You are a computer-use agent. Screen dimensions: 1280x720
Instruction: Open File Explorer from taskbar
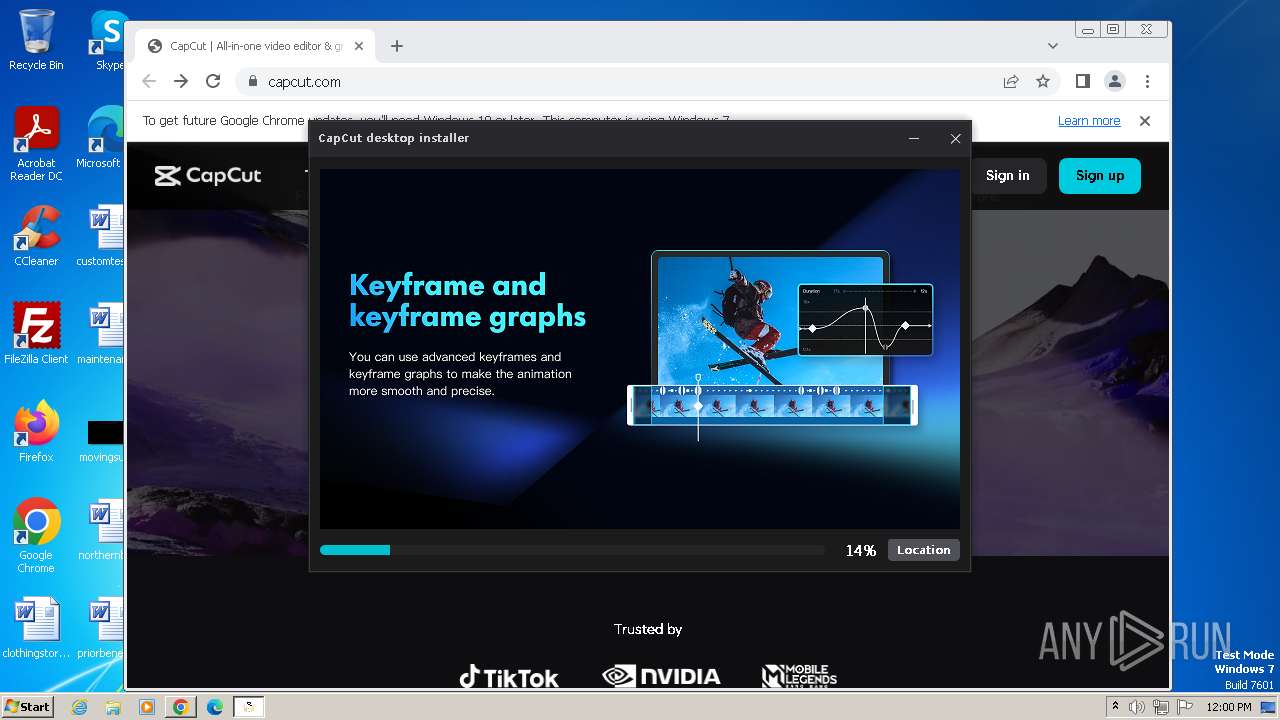113,707
